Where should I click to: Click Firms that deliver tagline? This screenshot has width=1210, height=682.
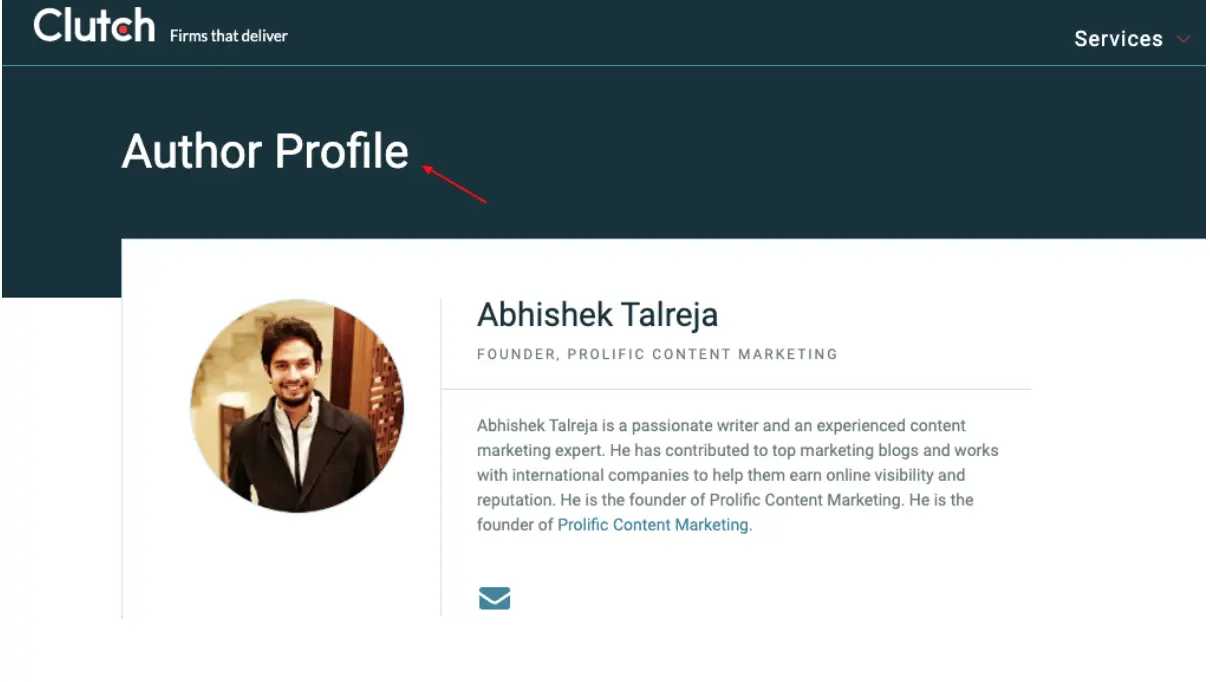(228, 35)
